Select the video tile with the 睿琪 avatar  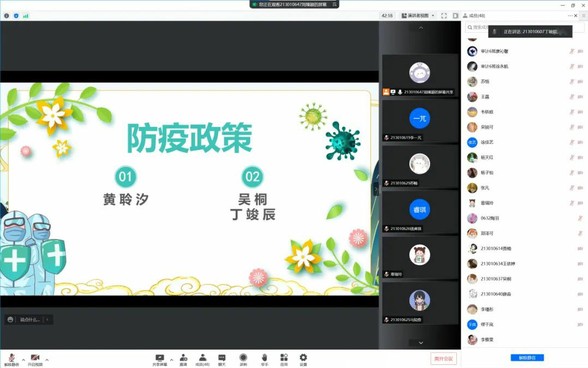[x=419, y=212]
